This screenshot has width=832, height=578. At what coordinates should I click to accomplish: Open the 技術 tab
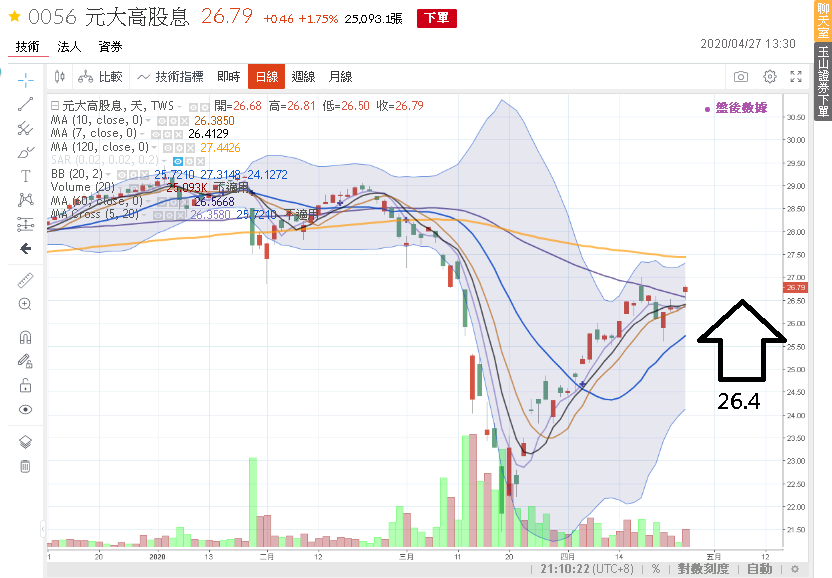tap(28, 47)
